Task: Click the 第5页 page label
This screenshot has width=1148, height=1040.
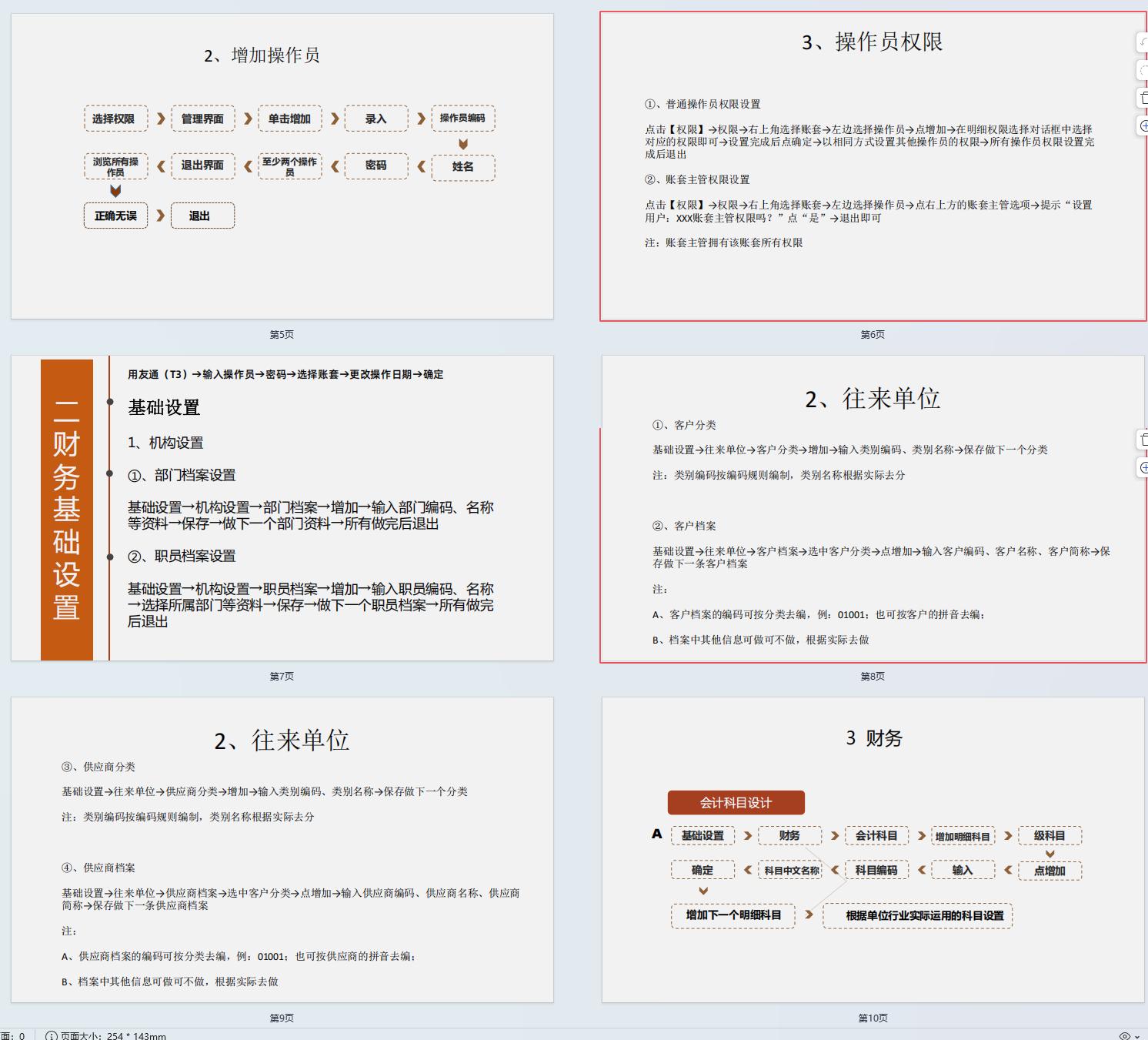Action: point(282,334)
